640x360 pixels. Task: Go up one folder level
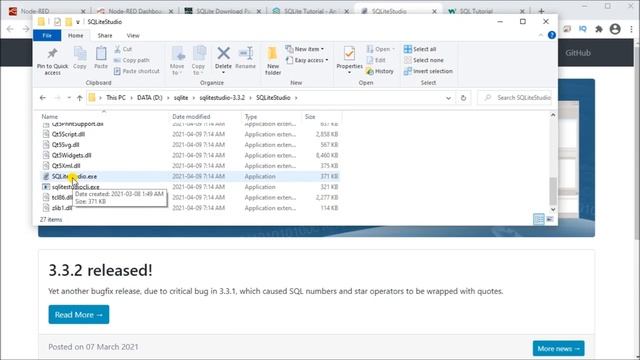80,98
